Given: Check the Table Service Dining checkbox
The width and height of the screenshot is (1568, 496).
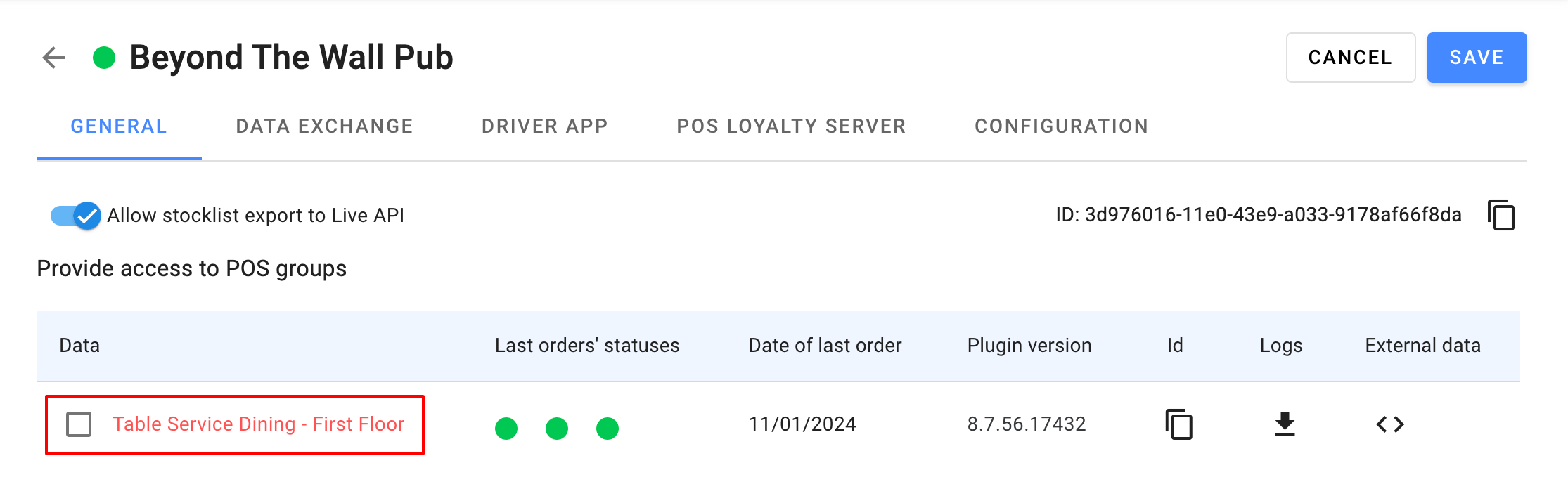Looking at the screenshot, I should (x=79, y=424).
